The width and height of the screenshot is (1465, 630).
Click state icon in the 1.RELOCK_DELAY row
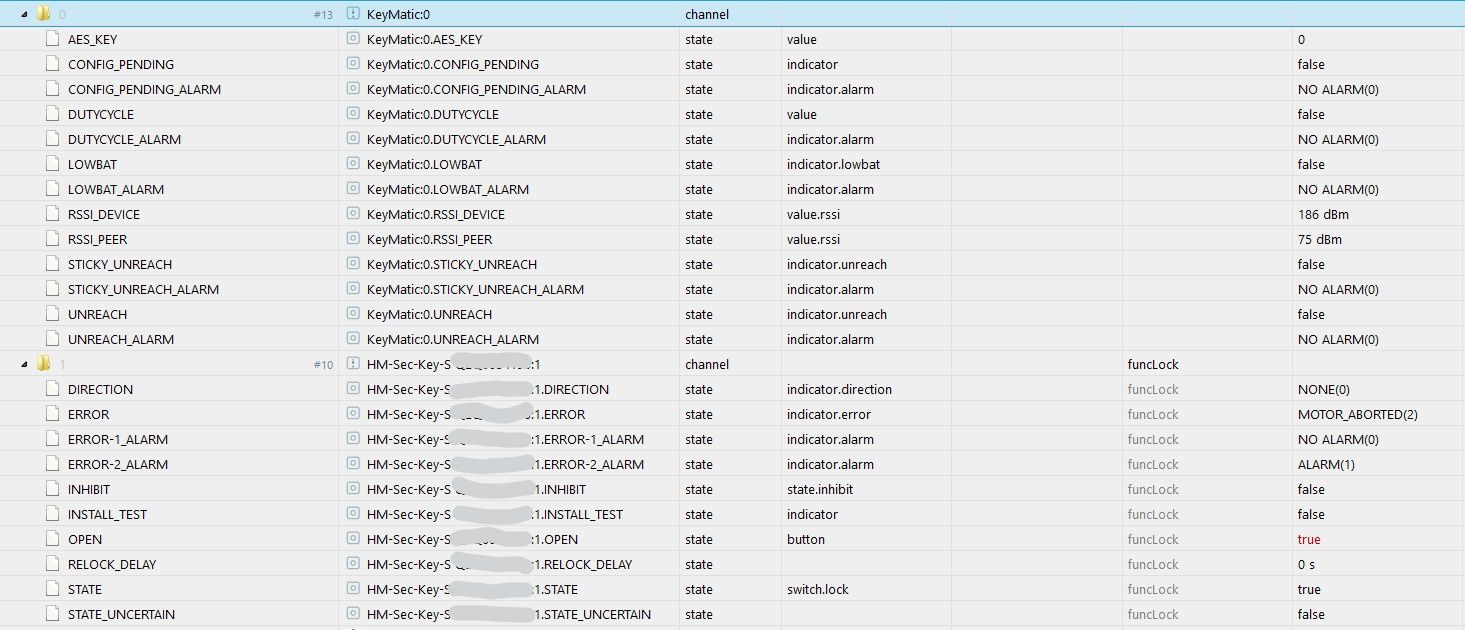[x=353, y=564]
